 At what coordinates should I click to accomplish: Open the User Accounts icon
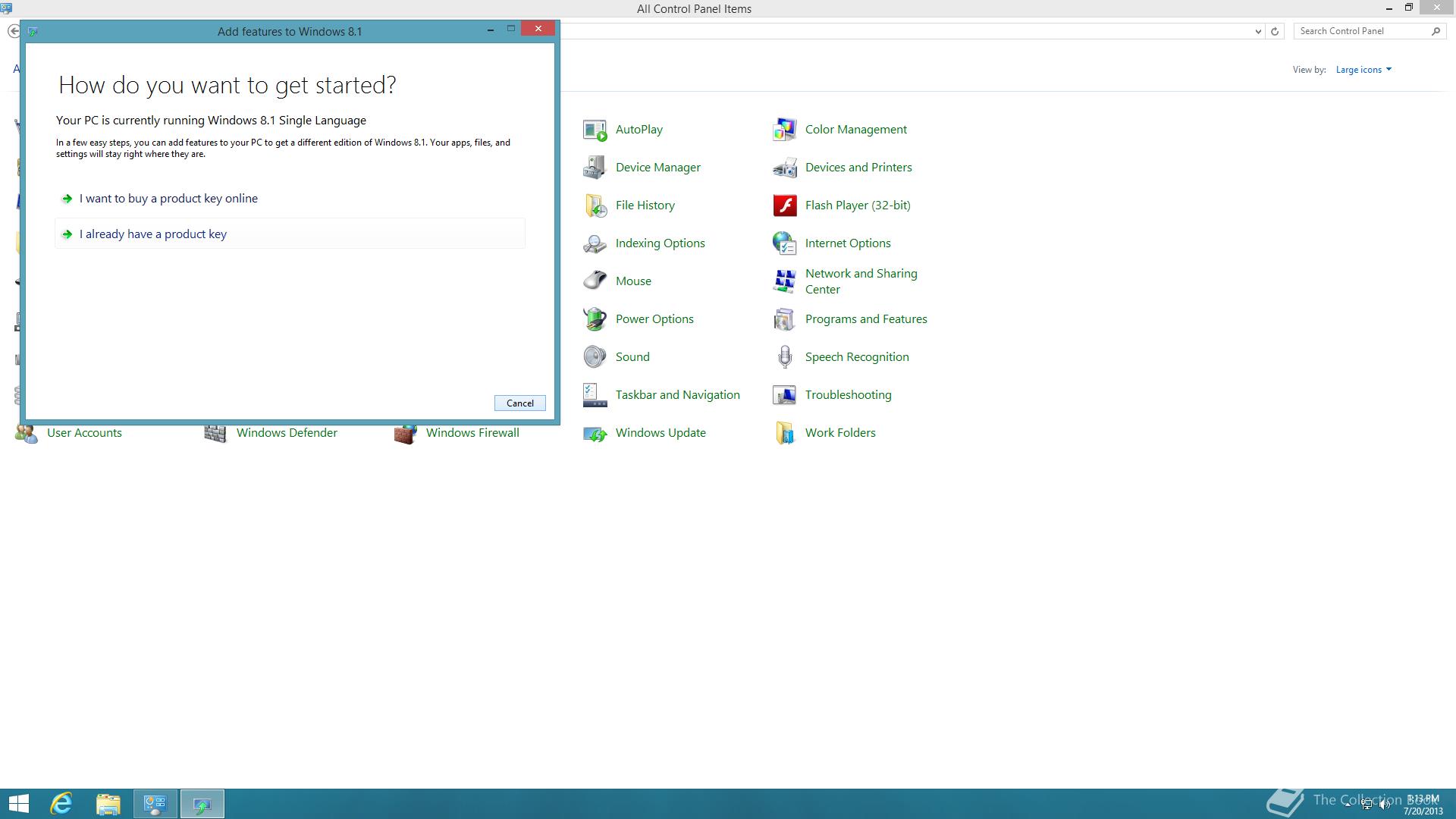27,434
